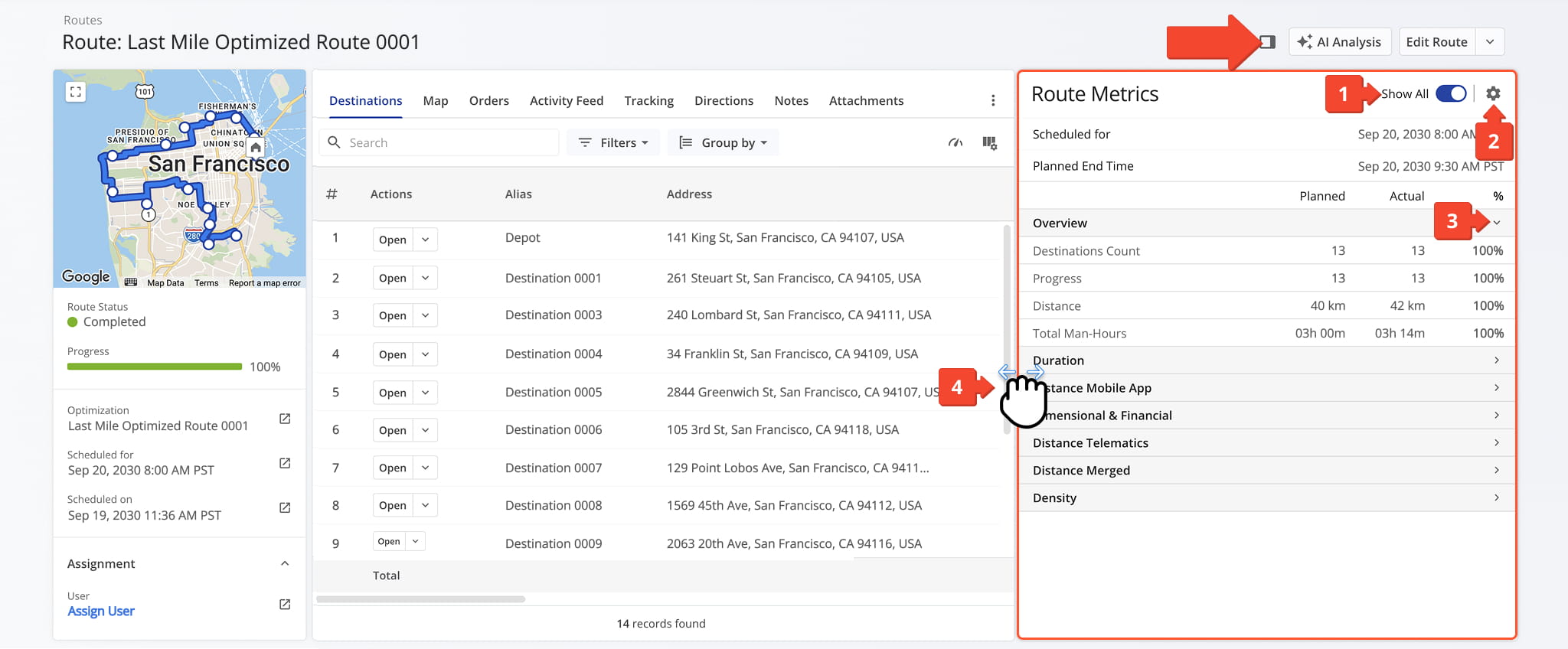Screen dimensions: 1568x649
Task: Open the Directions tab
Action: [724, 100]
